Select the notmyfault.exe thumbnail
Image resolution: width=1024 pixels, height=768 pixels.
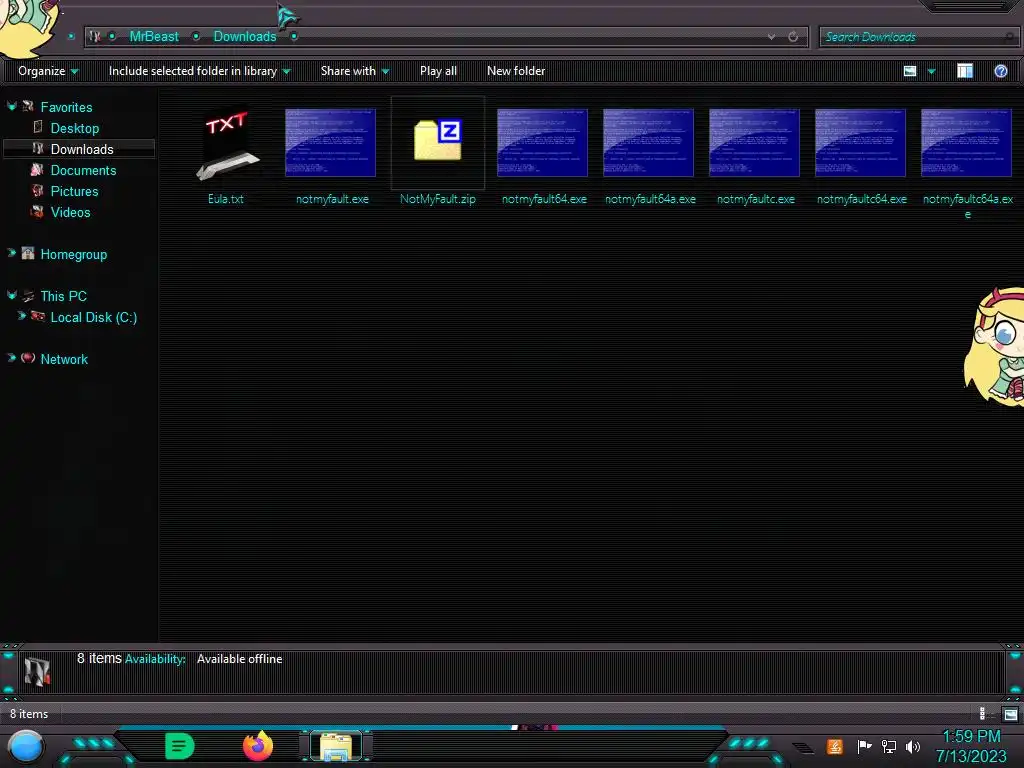[x=330, y=143]
